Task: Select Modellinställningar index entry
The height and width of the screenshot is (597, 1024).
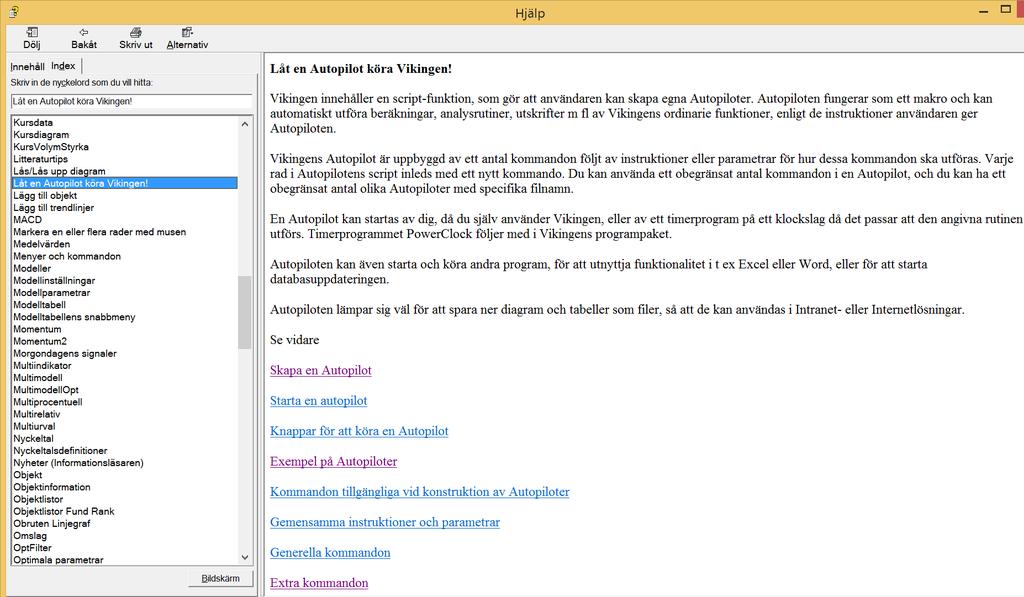Action: 54,280
